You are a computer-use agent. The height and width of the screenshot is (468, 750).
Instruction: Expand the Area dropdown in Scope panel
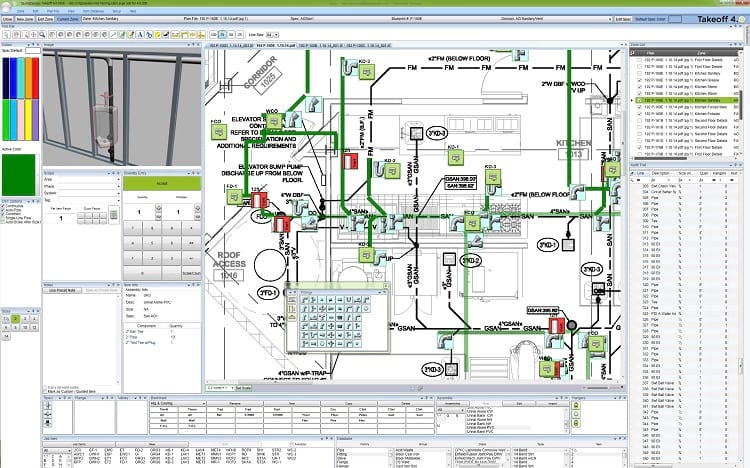click(x=88, y=179)
